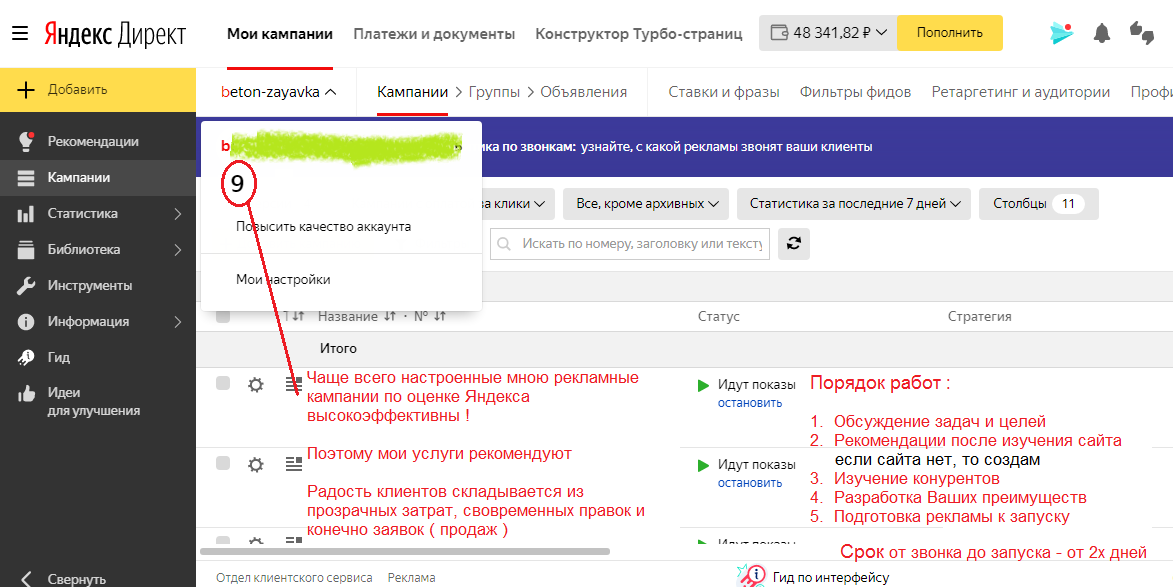The image size is (1173, 587).
Task: Click Повысить качество аккаунта link
Action: (323, 226)
